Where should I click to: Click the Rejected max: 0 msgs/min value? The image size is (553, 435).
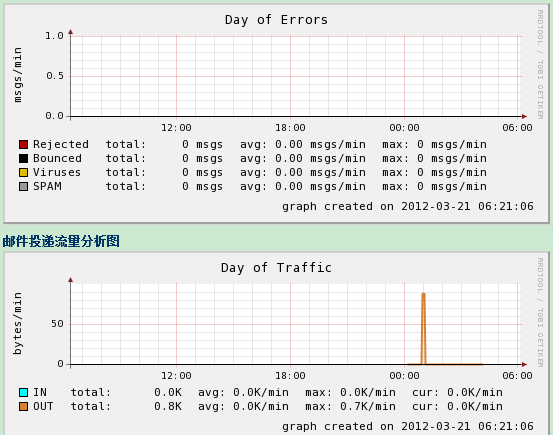[x=452, y=144]
